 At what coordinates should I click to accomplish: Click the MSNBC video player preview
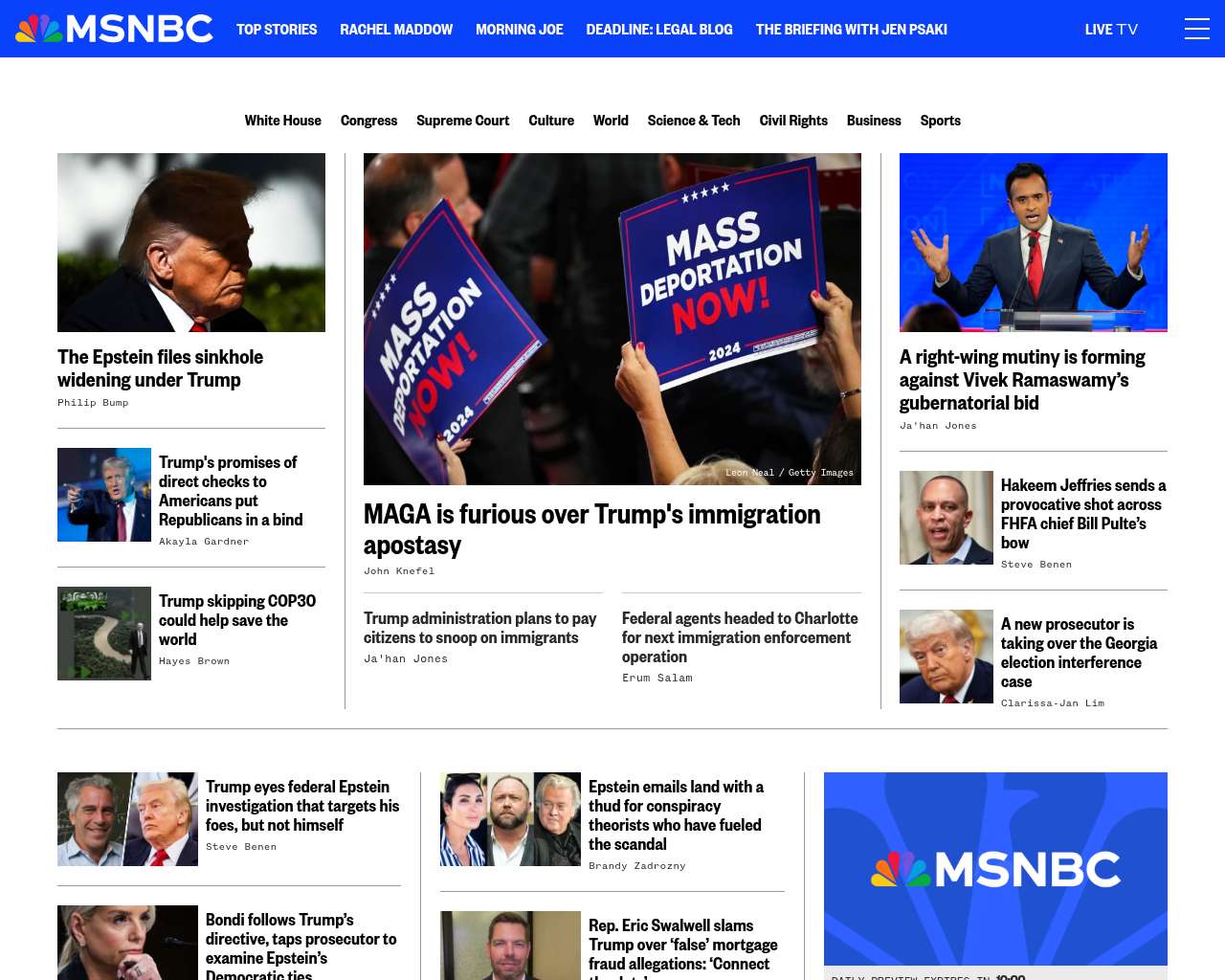tap(995, 869)
